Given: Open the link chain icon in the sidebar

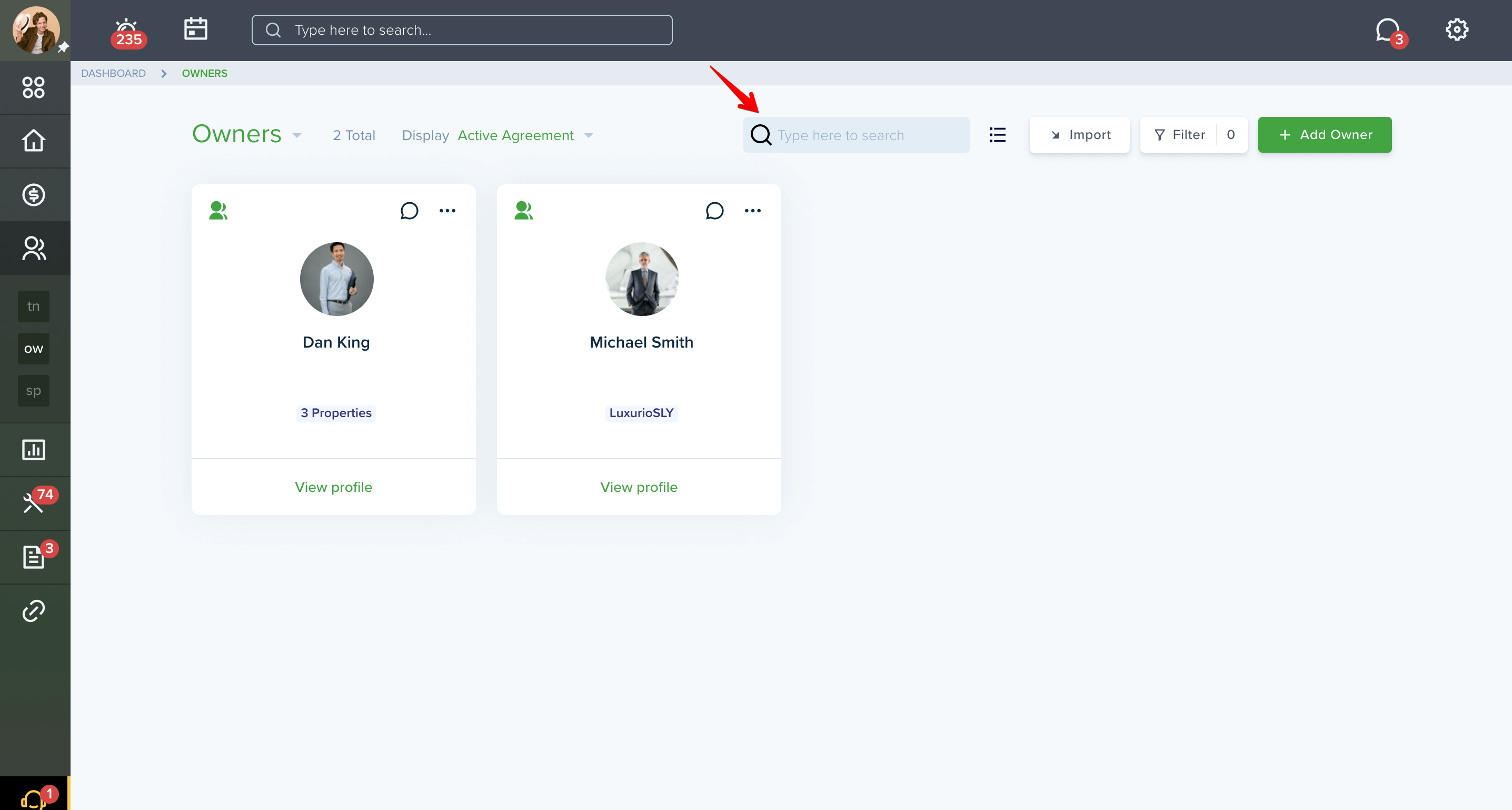Looking at the screenshot, I should (34, 610).
